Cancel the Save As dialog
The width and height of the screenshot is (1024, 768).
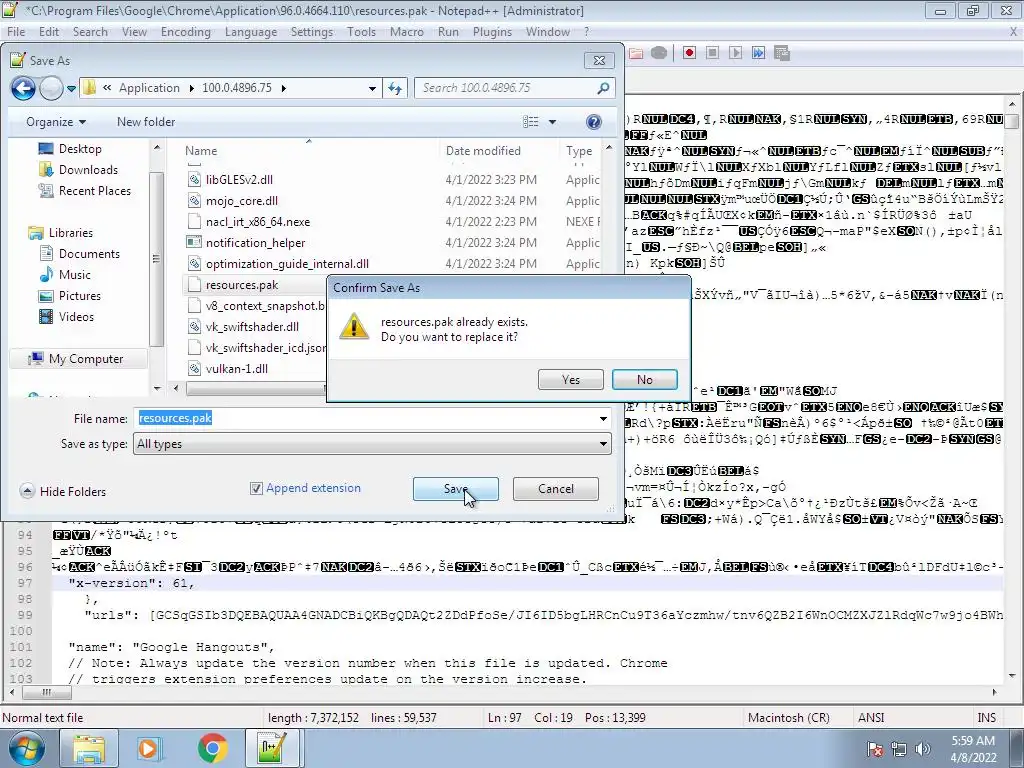[x=556, y=488]
